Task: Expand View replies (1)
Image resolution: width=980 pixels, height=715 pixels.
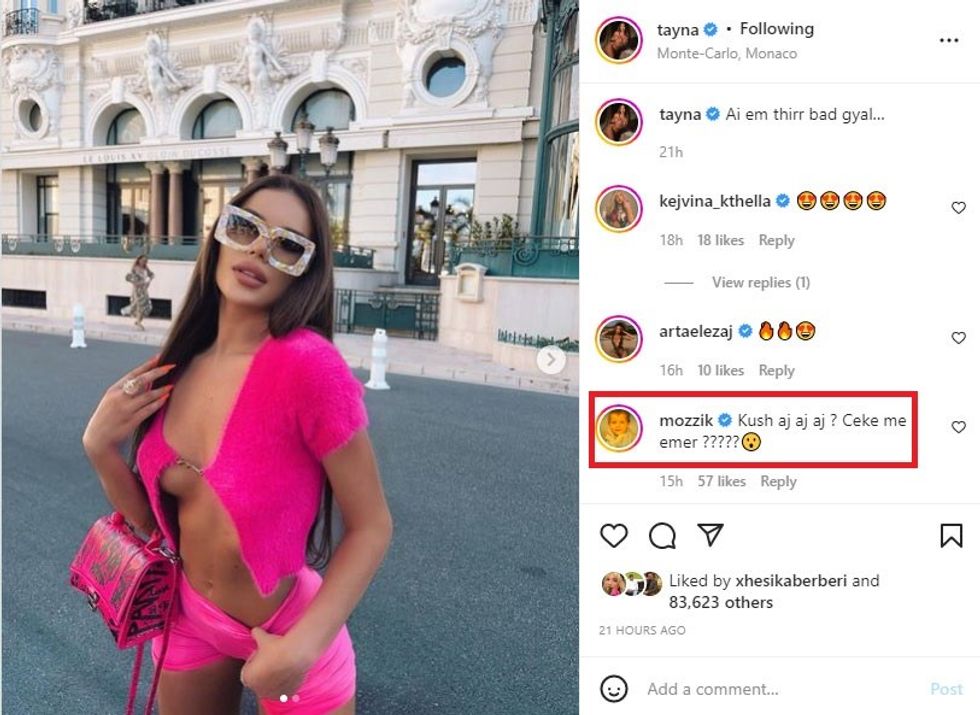Action: (761, 282)
